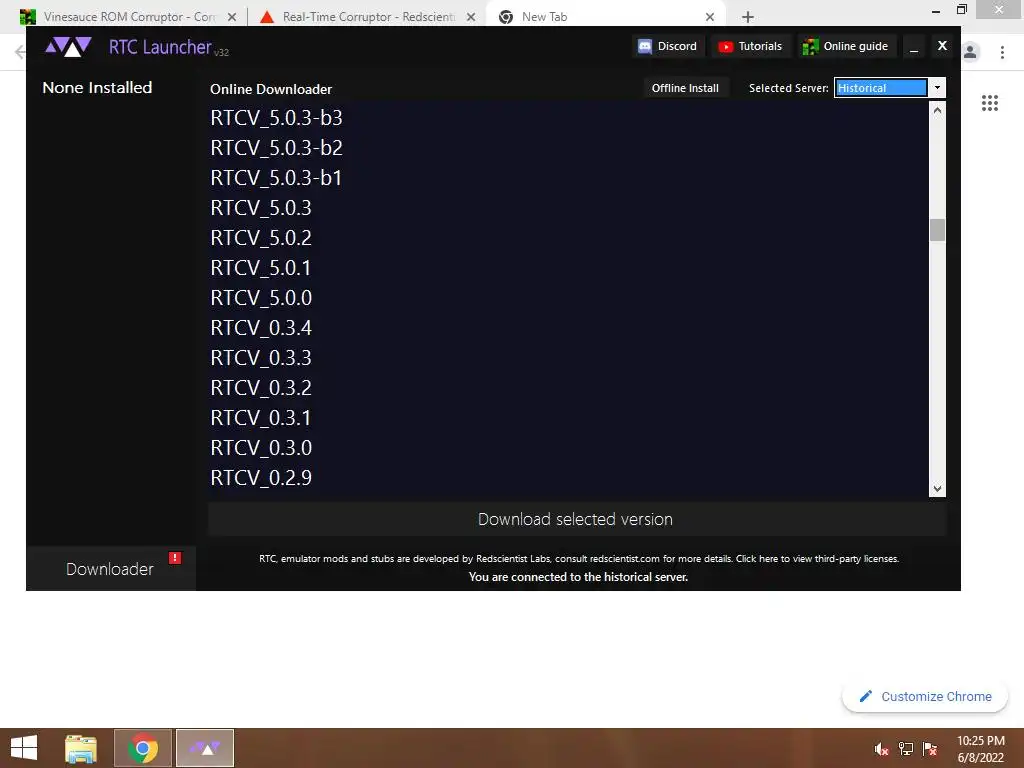Click the version list scroll up arrow
Viewport: 1024px width, 768px height.
[x=937, y=110]
